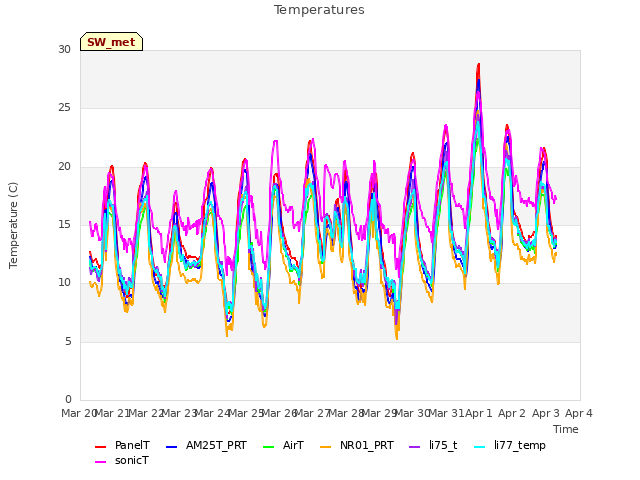Select the li75_t legend label
This screenshot has width=640, height=480.
click(x=443, y=445)
